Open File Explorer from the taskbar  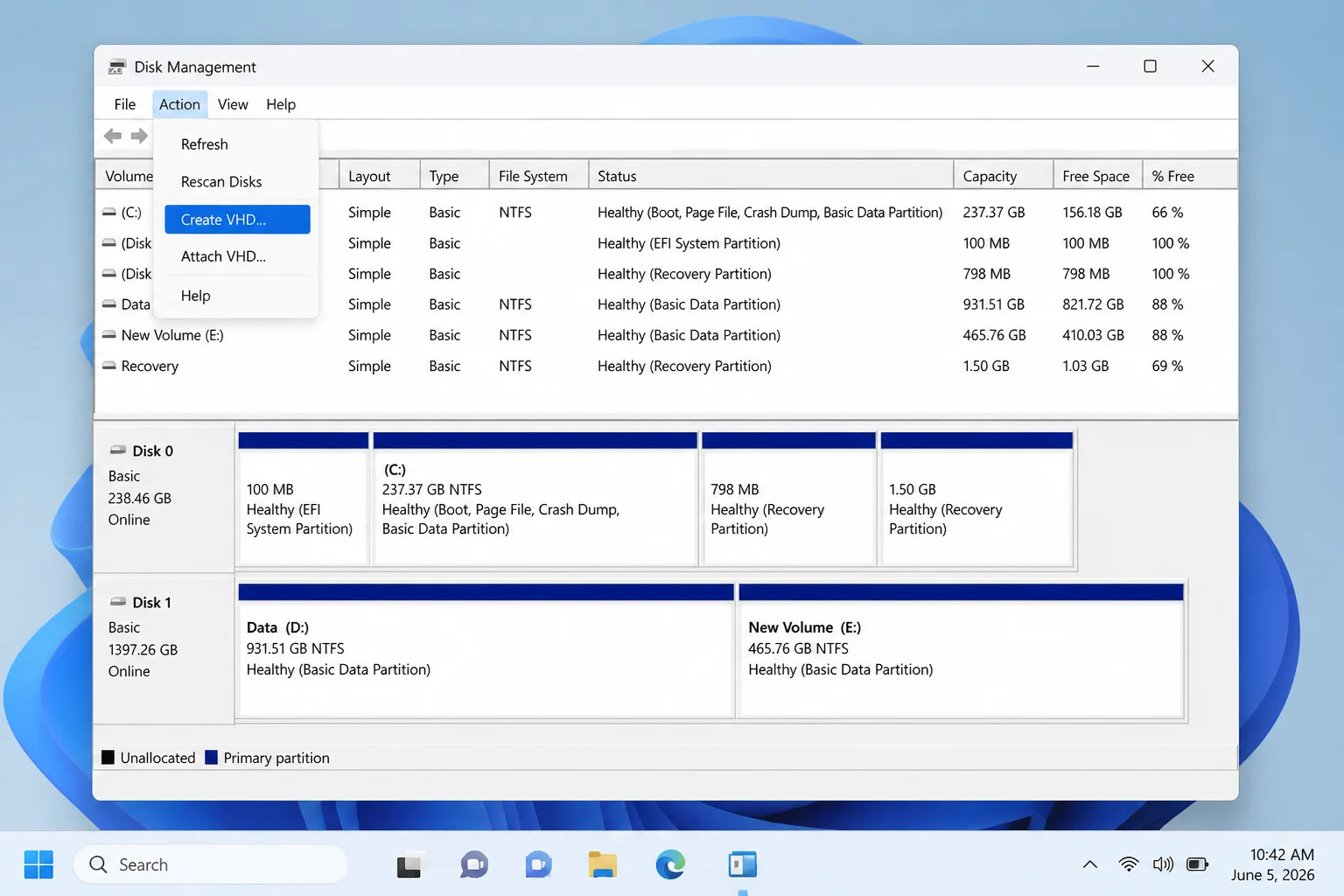603,864
